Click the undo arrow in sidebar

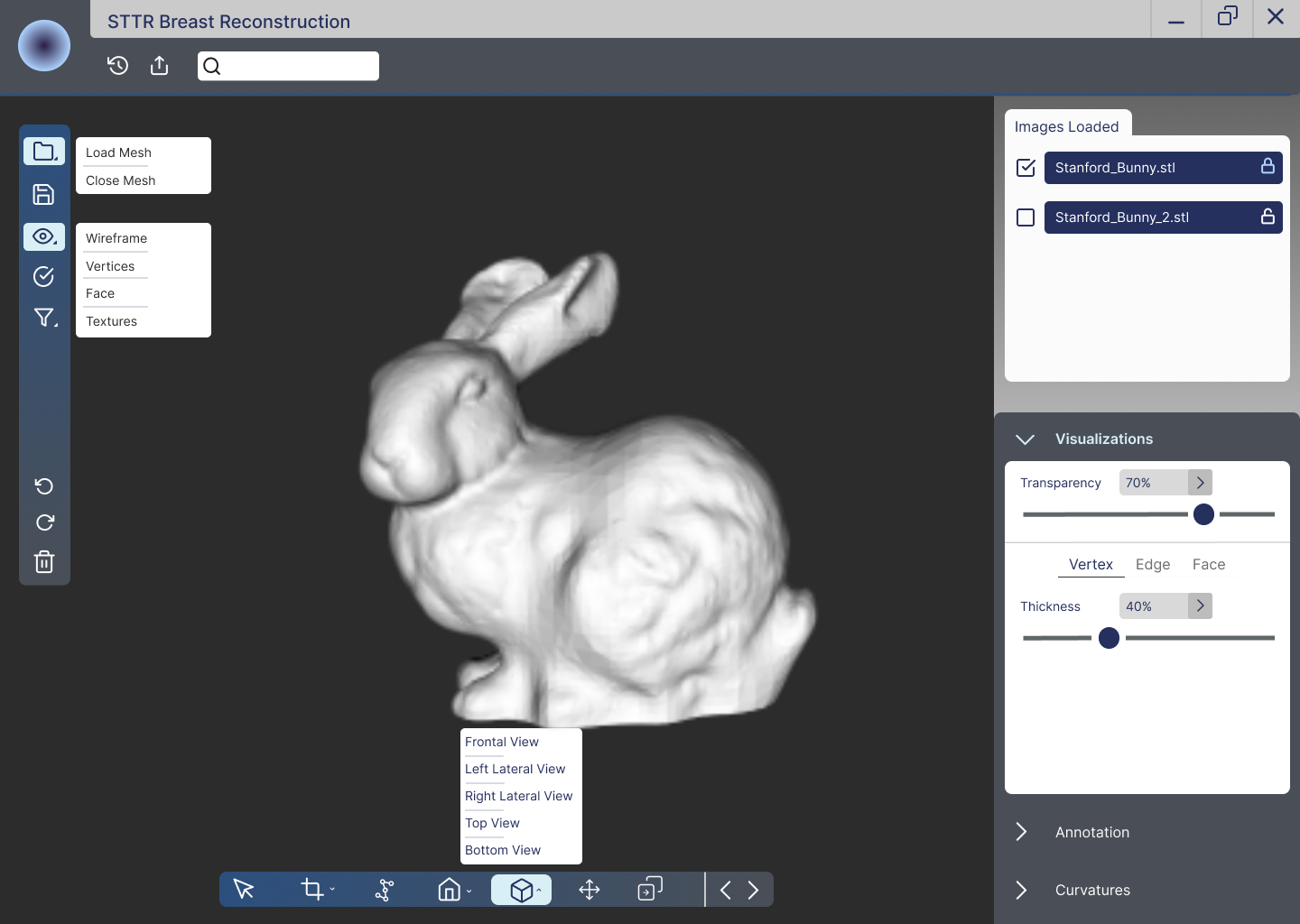tap(44, 486)
